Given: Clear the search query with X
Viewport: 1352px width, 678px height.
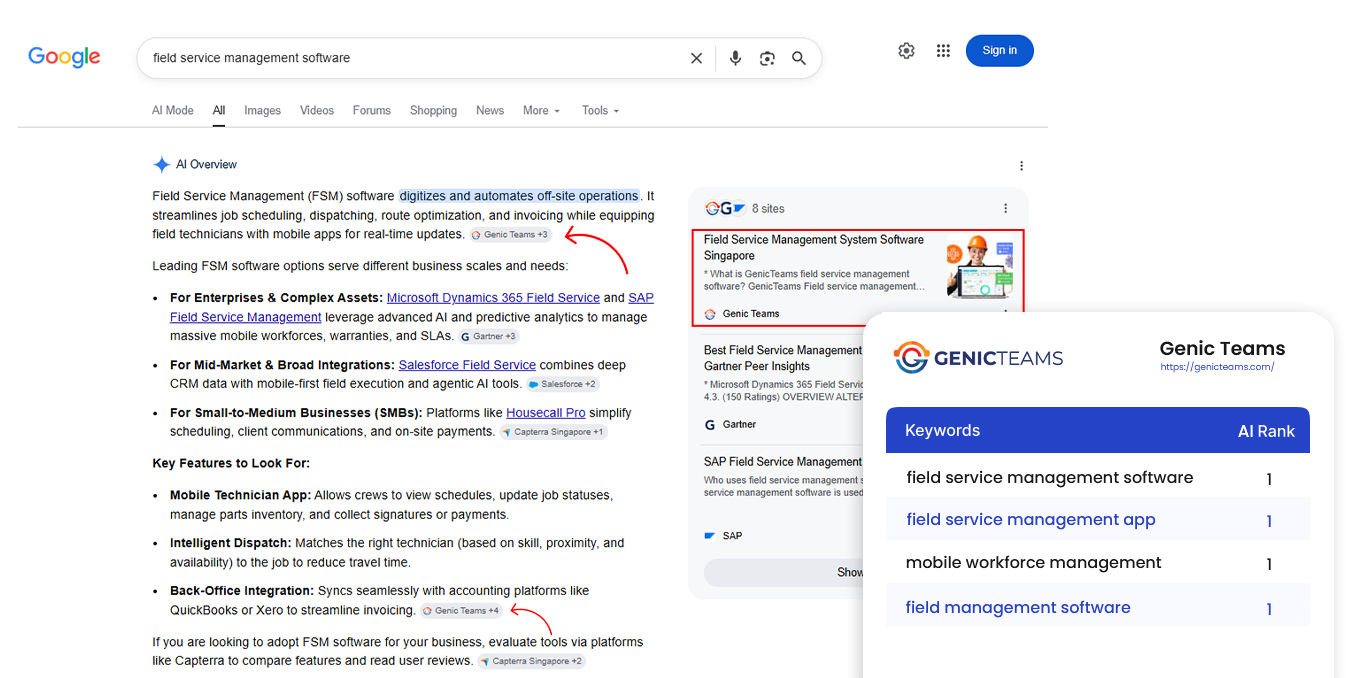Looking at the screenshot, I should [697, 58].
